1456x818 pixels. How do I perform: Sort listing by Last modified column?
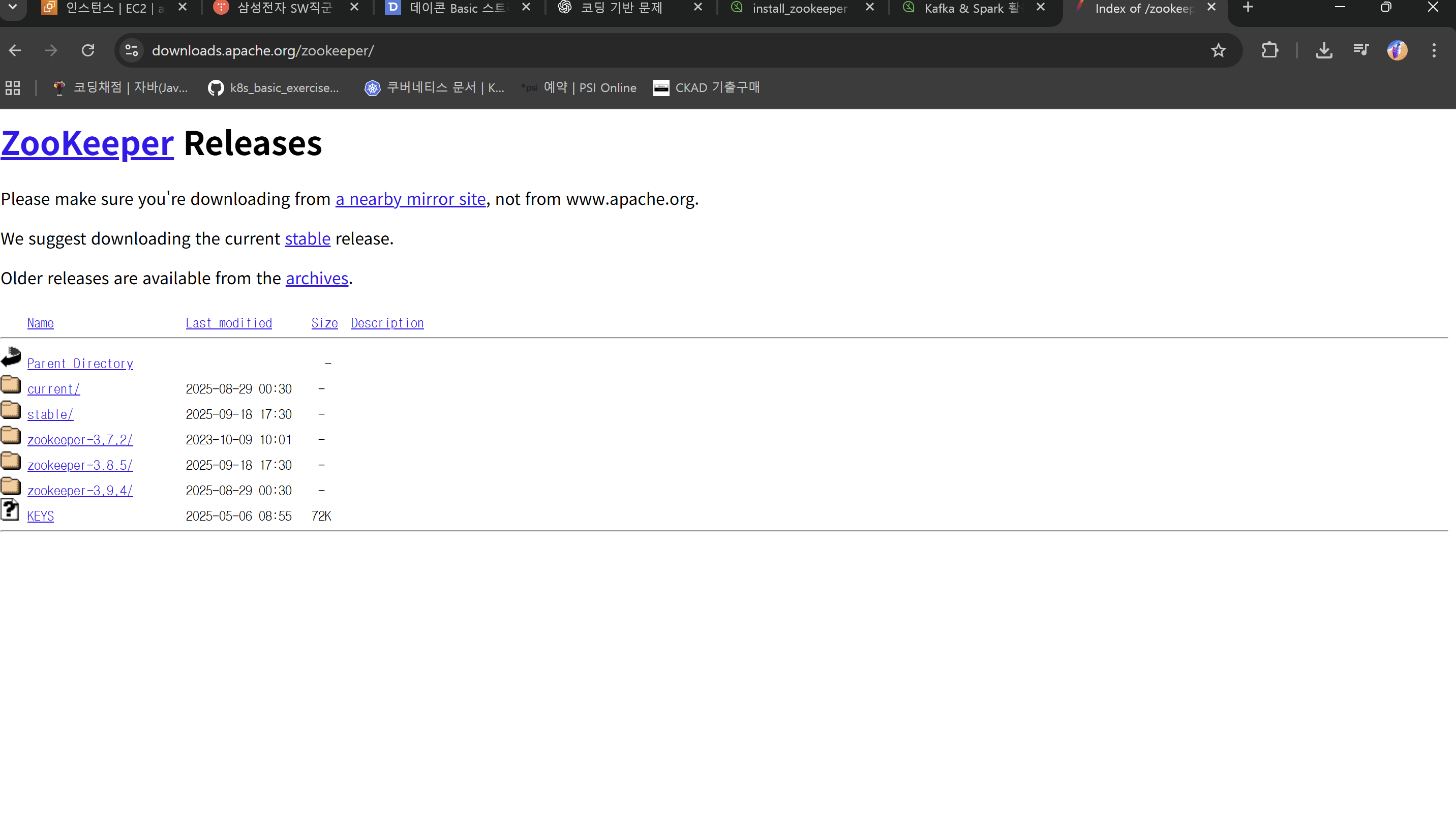[x=229, y=323]
